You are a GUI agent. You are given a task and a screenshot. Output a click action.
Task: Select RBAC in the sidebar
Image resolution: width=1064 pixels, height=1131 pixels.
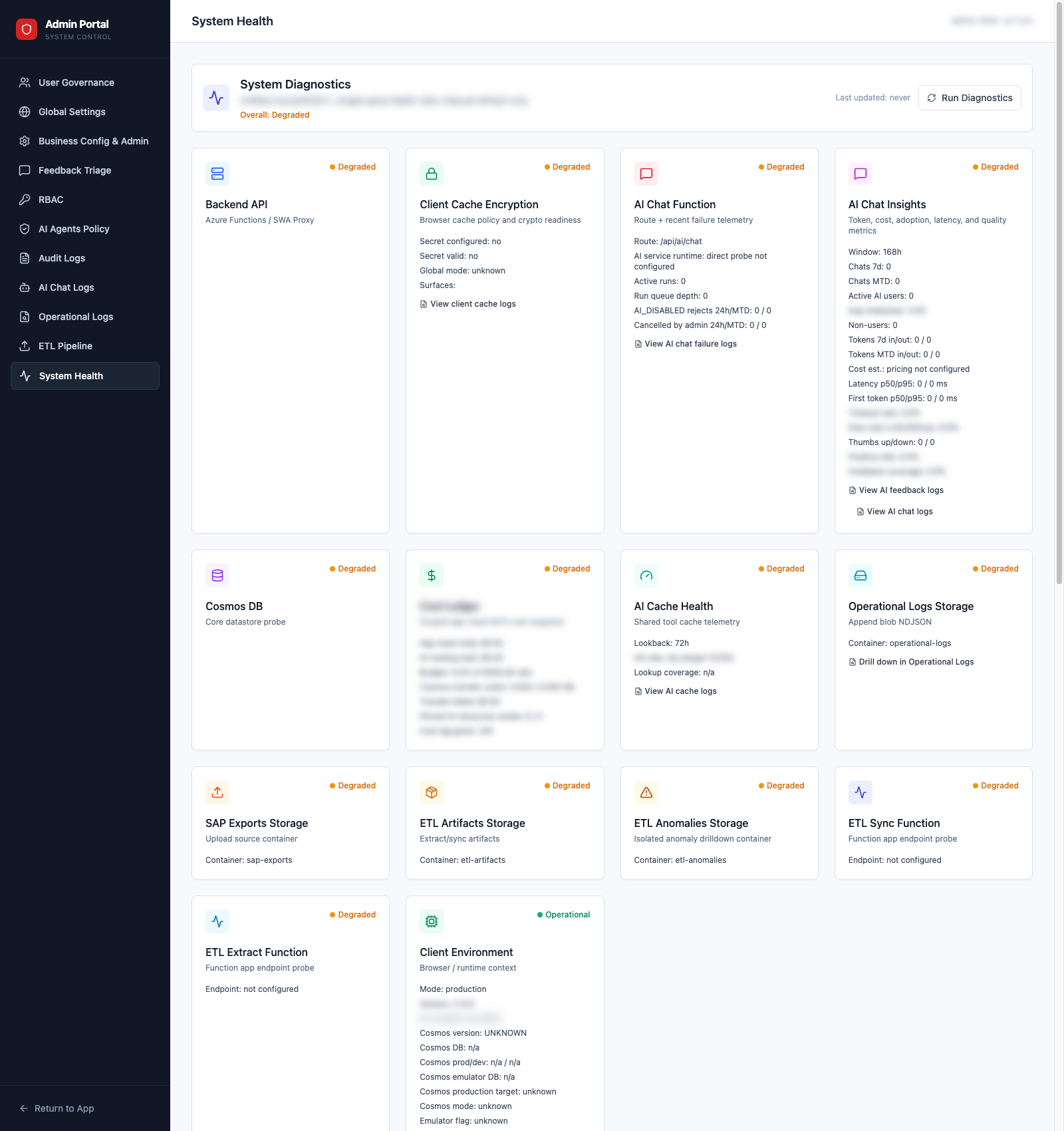(x=85, y=200)
